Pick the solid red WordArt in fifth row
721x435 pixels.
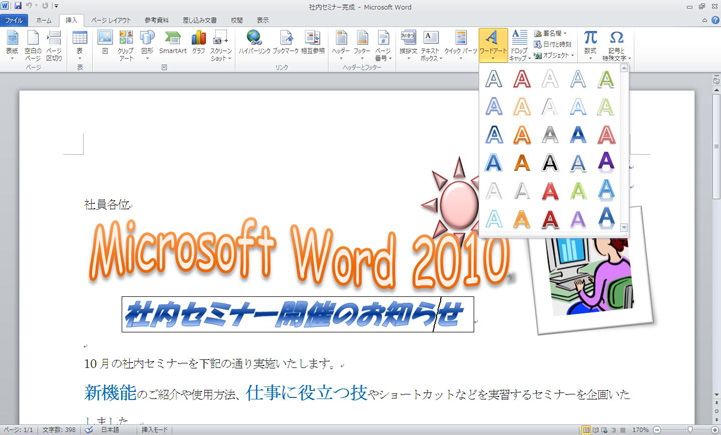click(x=550, y=191)
